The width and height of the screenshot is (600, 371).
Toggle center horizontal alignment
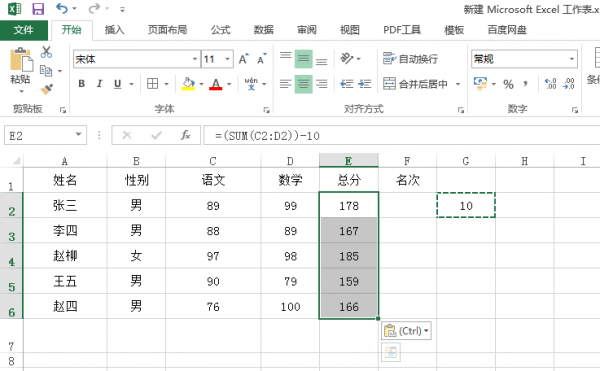[303, 84]
